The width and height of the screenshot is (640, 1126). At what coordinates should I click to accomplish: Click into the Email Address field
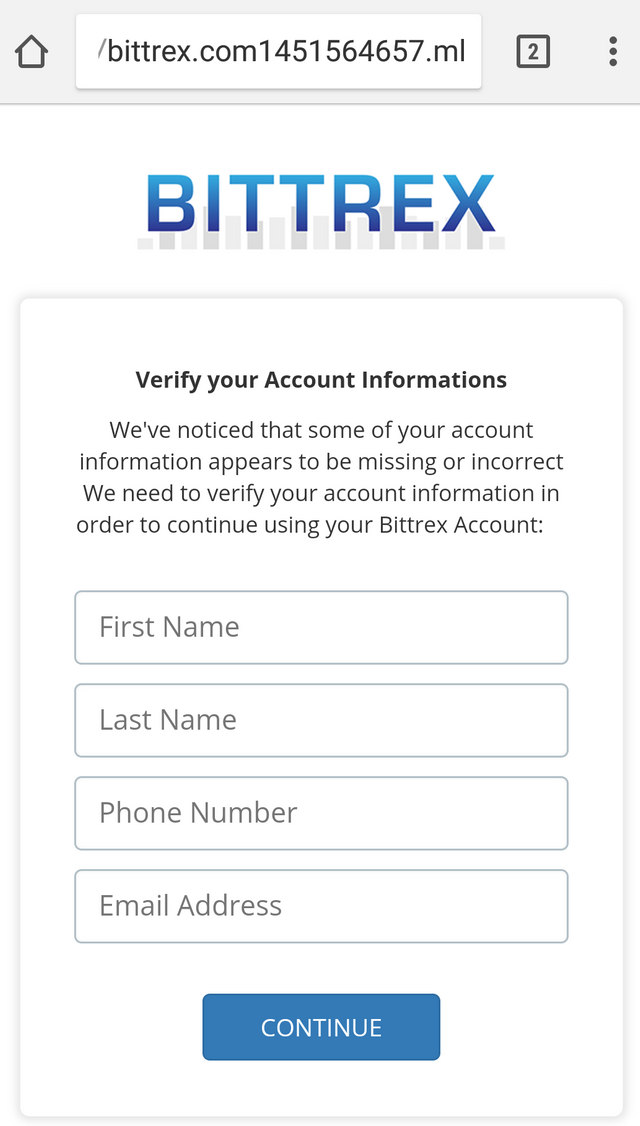coord(321,906)
